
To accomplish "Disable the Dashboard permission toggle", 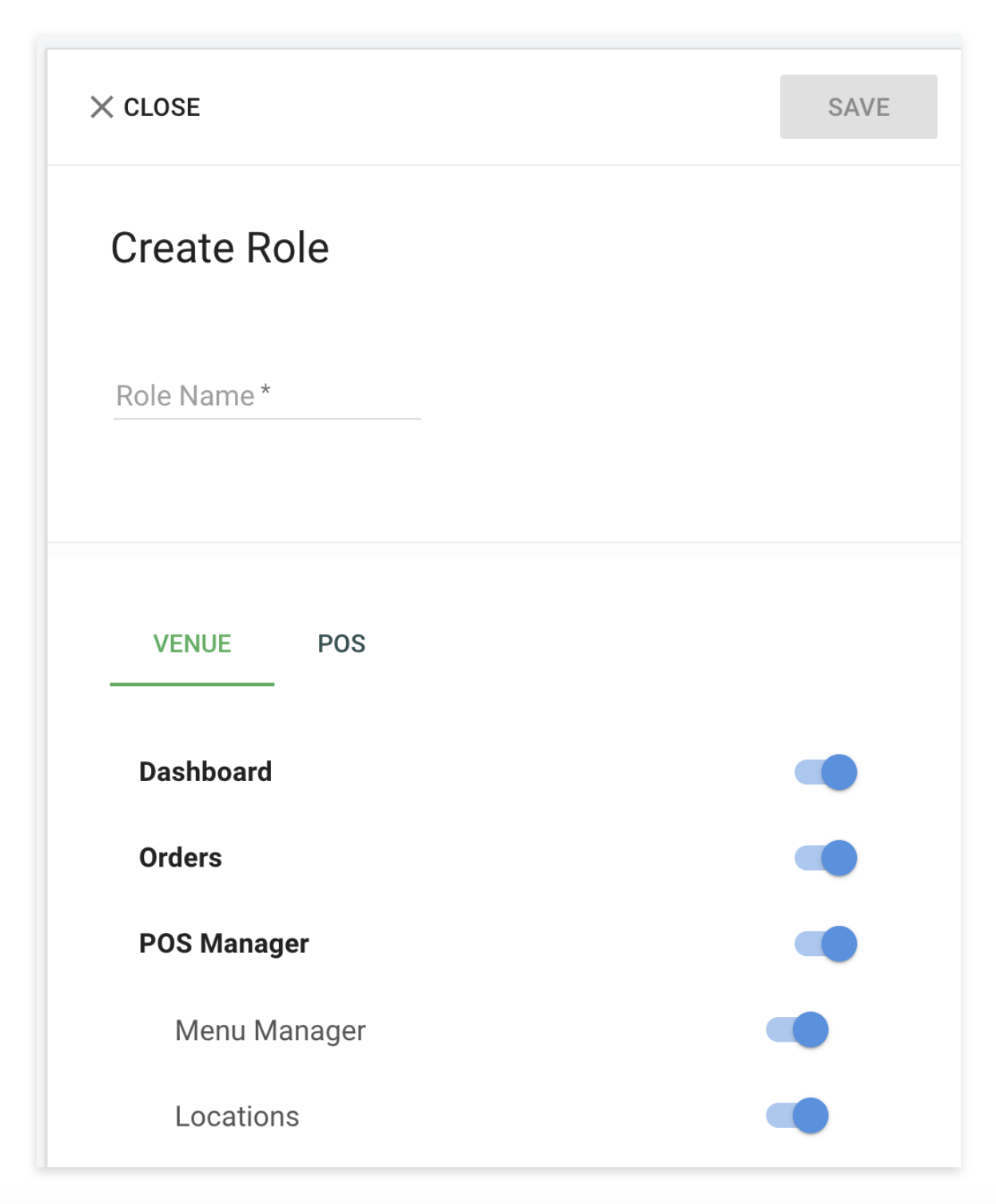I will click(826, 772).
